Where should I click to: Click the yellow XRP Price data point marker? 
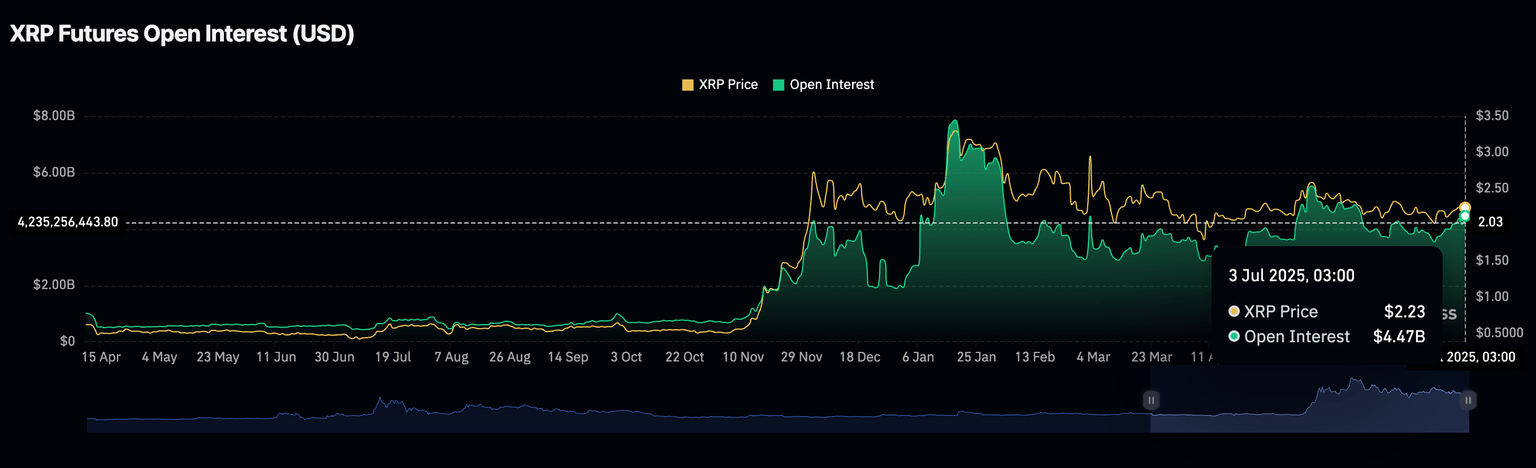pyautogui.click(x=1465, y=207)
